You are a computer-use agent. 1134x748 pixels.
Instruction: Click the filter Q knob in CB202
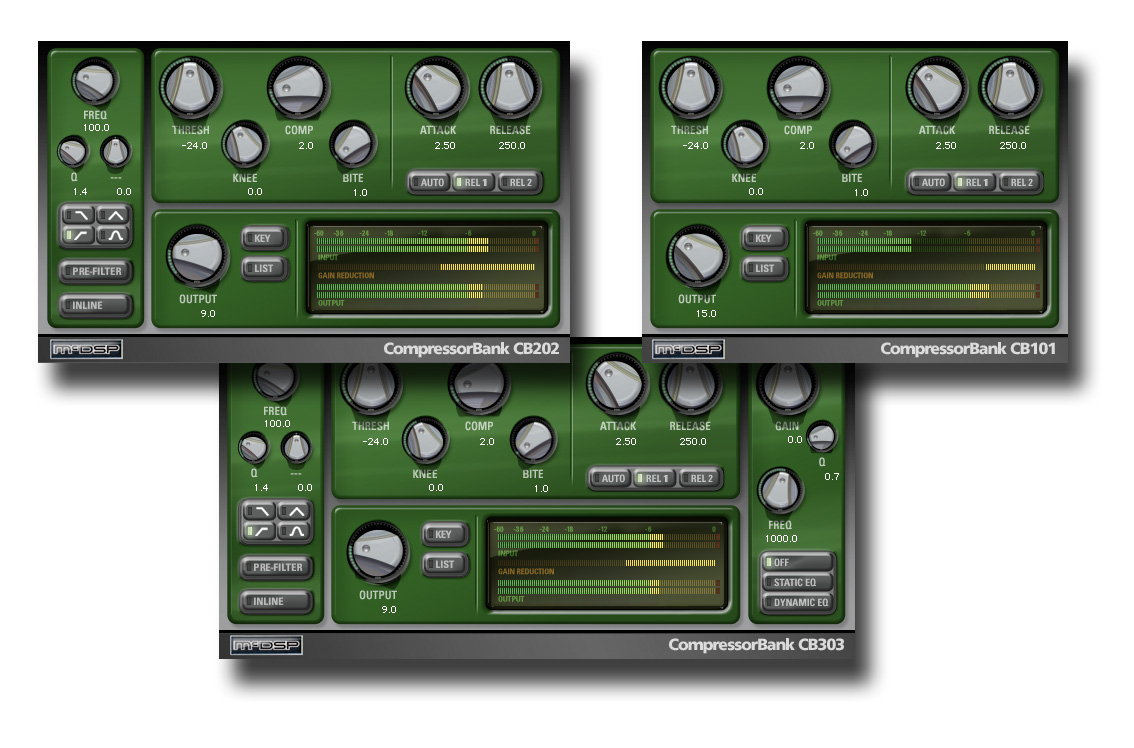point(73,152)
